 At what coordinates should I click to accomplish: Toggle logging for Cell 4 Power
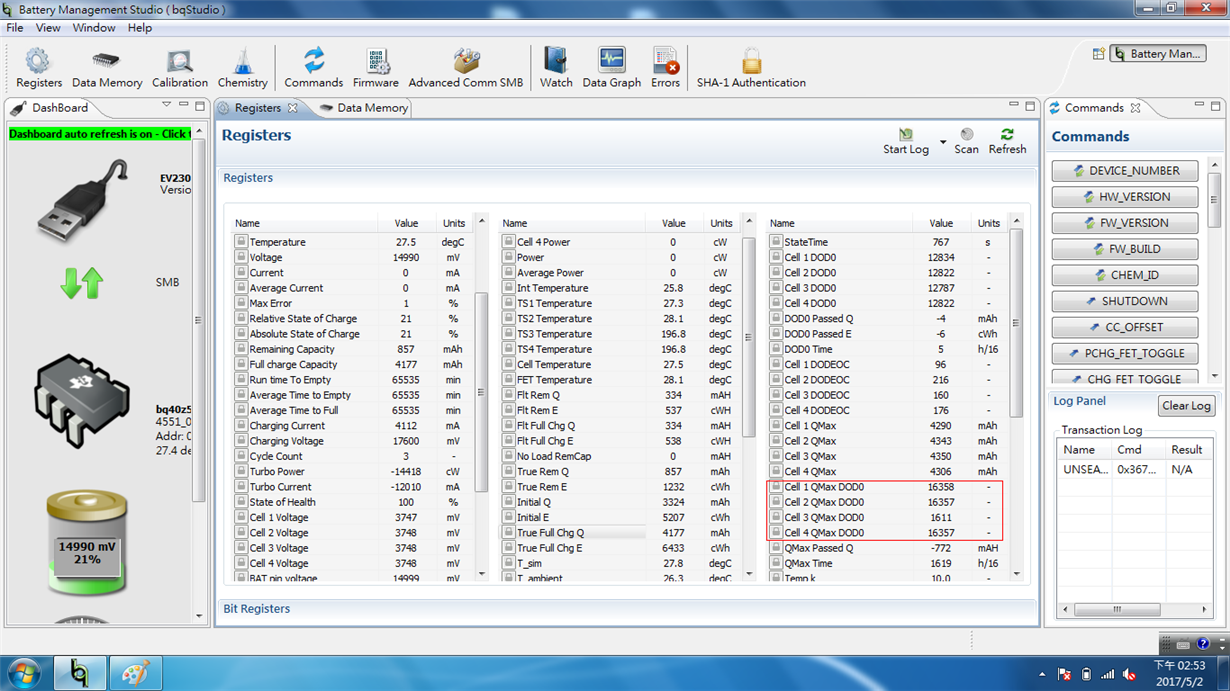click(509, 242)
